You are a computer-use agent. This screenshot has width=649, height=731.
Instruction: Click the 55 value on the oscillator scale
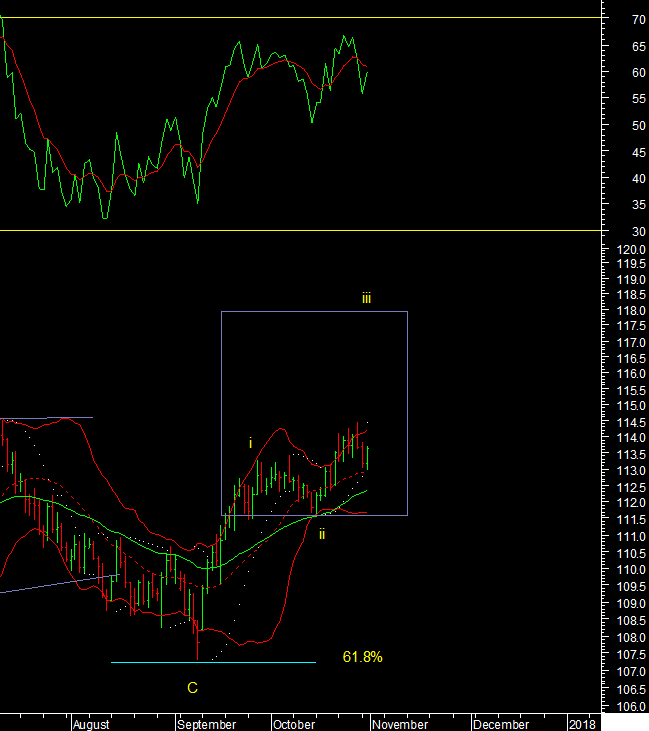(638, 99)
